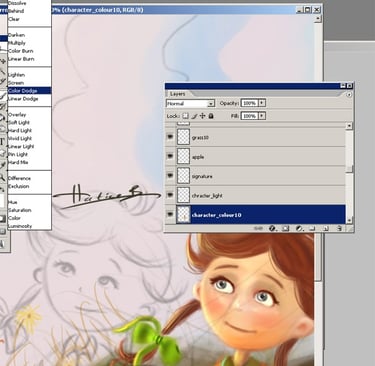Viewport: 375px width, 366px height.
Task: Open the Opacity slider arrow
Action: [262, 103]
